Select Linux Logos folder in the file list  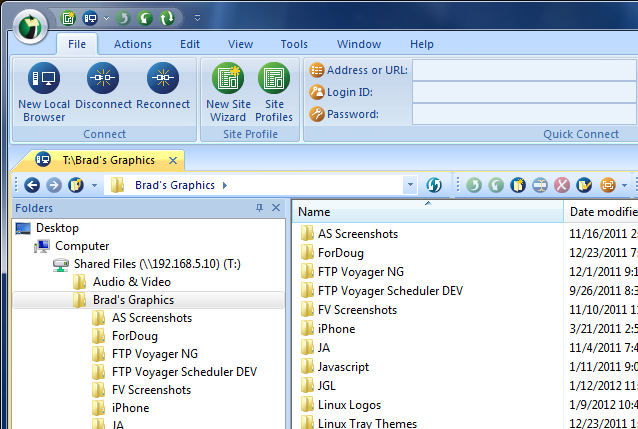[349, 405]
